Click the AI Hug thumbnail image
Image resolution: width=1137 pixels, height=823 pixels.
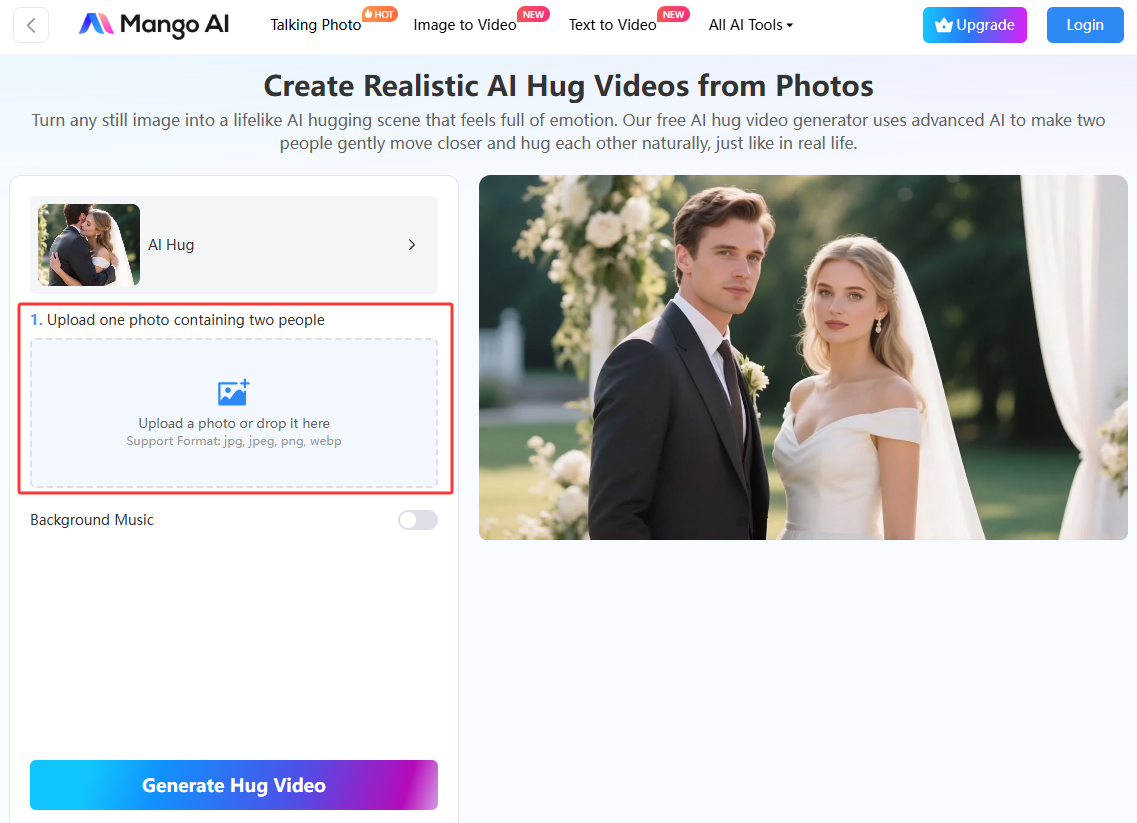(x=89, y=245)
